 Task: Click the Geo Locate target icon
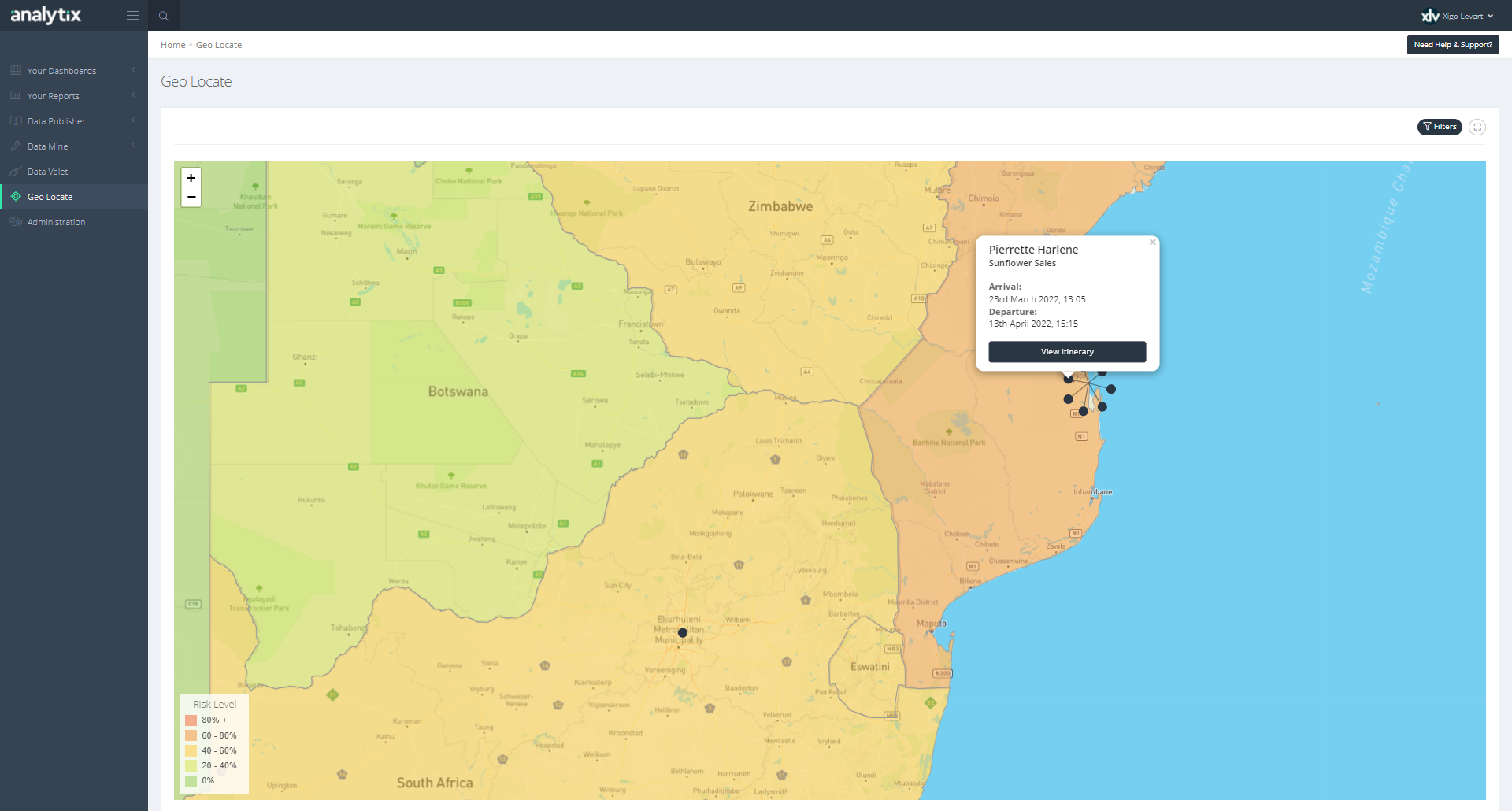click(x=16, y=197)
